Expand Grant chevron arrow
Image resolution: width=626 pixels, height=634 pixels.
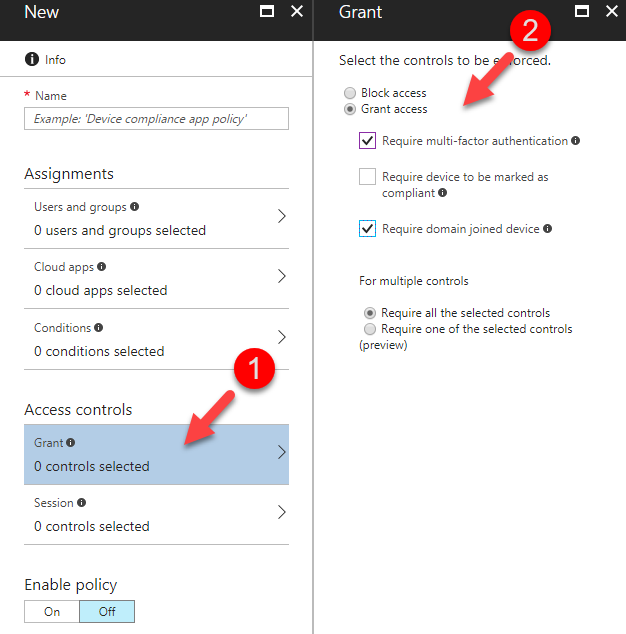282,452
